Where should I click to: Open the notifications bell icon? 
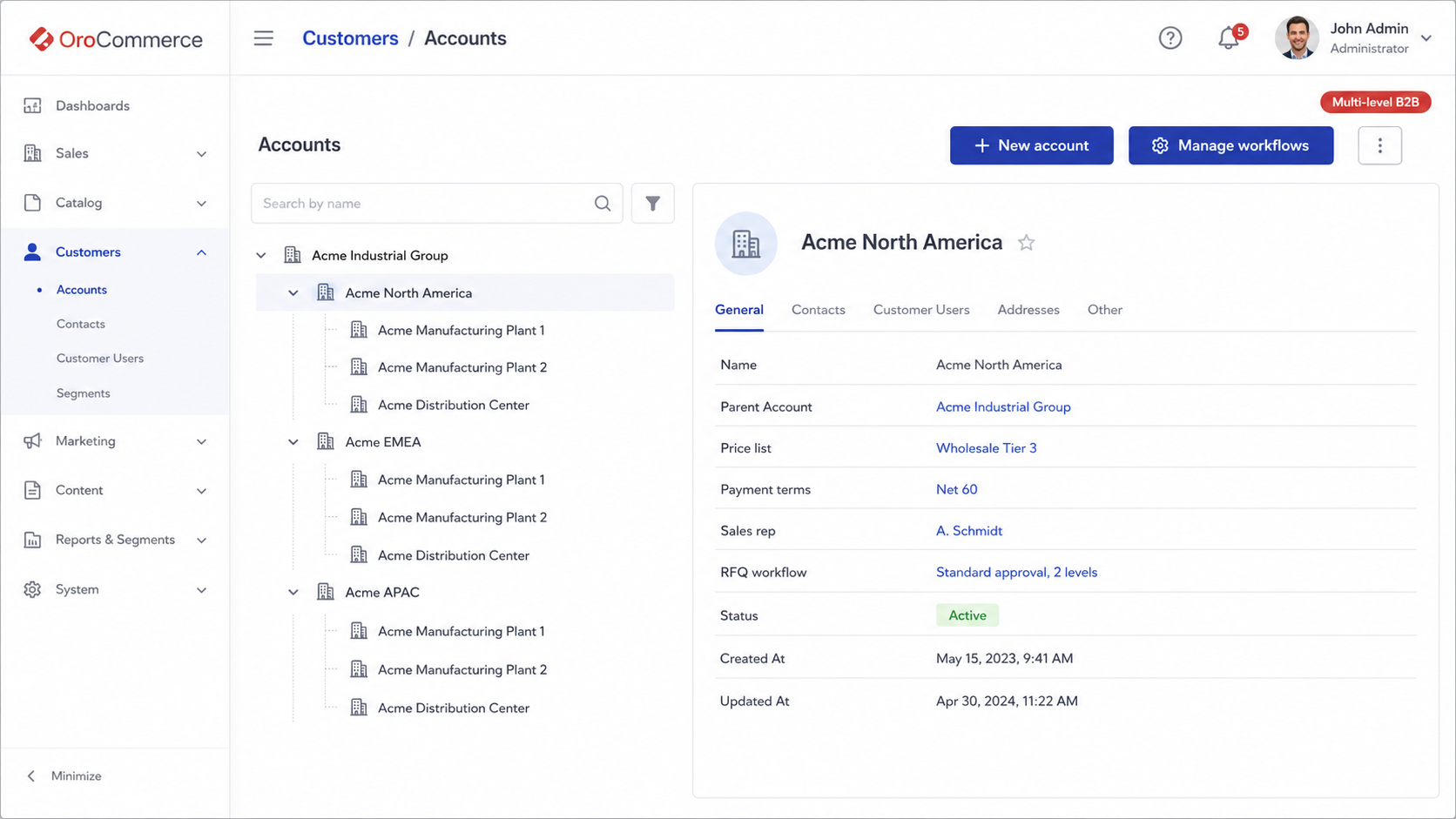[x=1229, y=38]
